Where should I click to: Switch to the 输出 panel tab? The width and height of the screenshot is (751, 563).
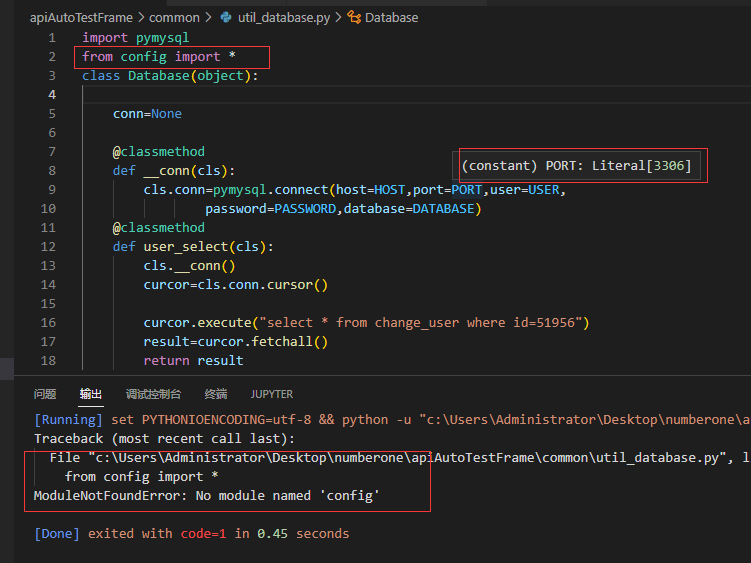coord(91,394)
